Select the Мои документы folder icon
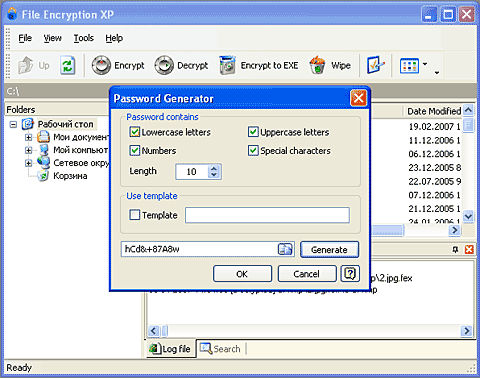 (43, 137)
